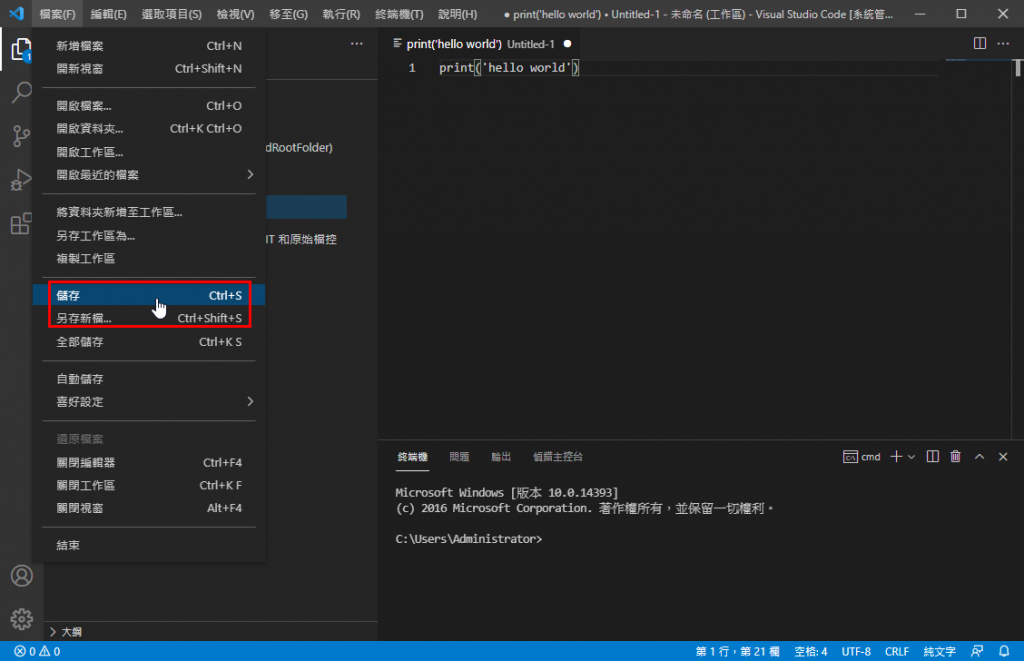Click the cmd terminal profile icon
Screen dimensions: 1024x661
coord(850,457)
